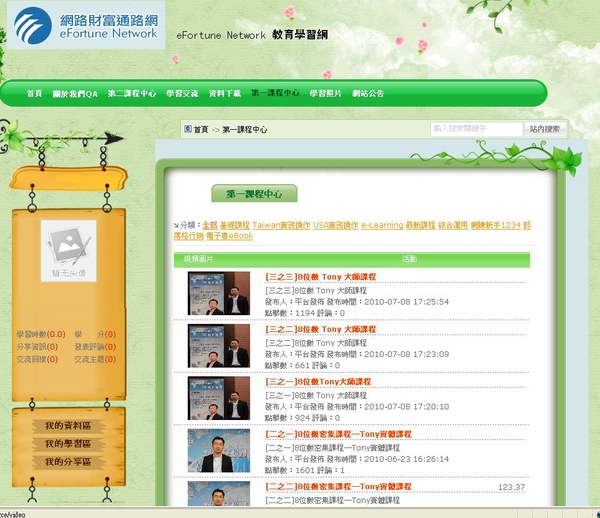This screenshot has width=600, height=518.
Task: Click the 視頻圖片 column header
Action: 198,259
